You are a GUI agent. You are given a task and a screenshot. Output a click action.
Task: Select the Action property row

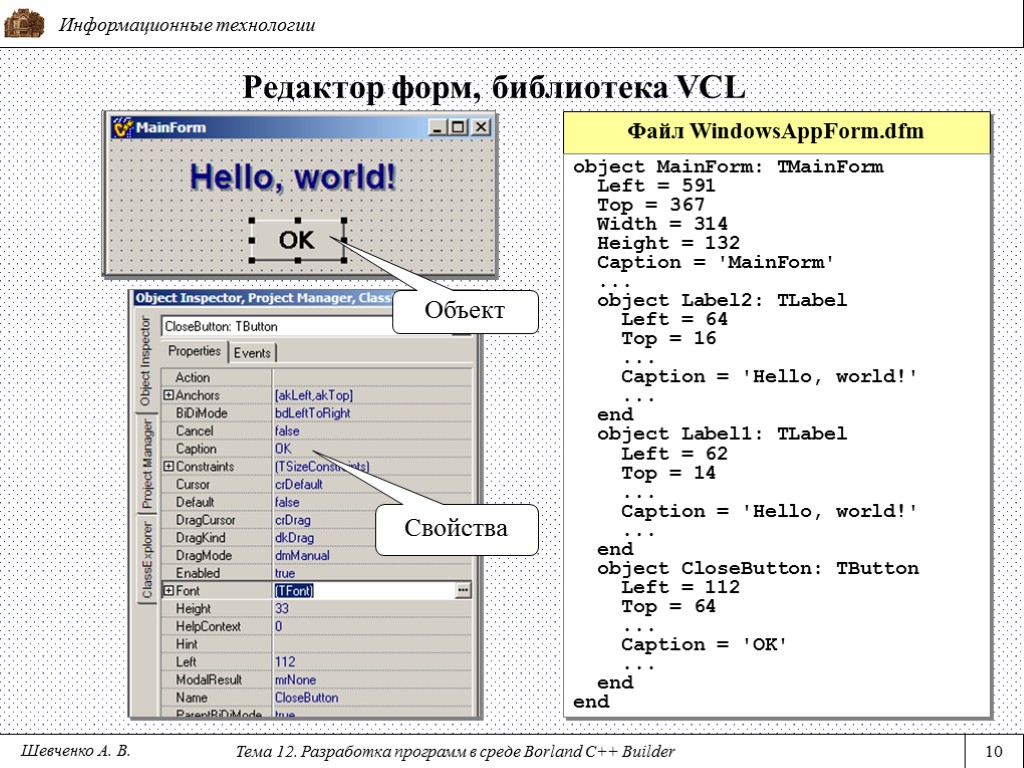tap(316, 377)
